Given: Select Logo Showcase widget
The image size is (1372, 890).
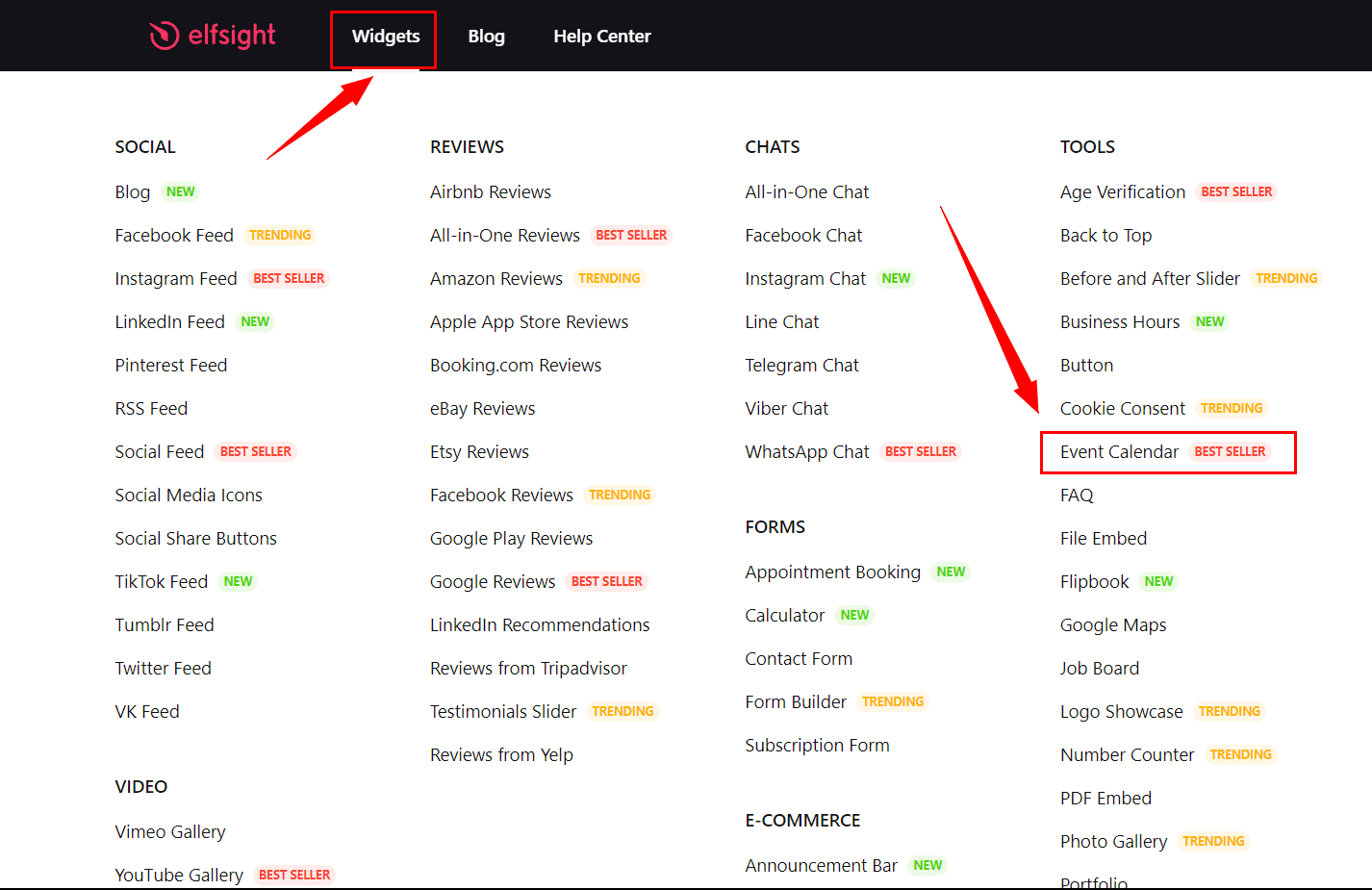Looking at the screenshot, I should pyautogui.click(x=1122, y=712).
